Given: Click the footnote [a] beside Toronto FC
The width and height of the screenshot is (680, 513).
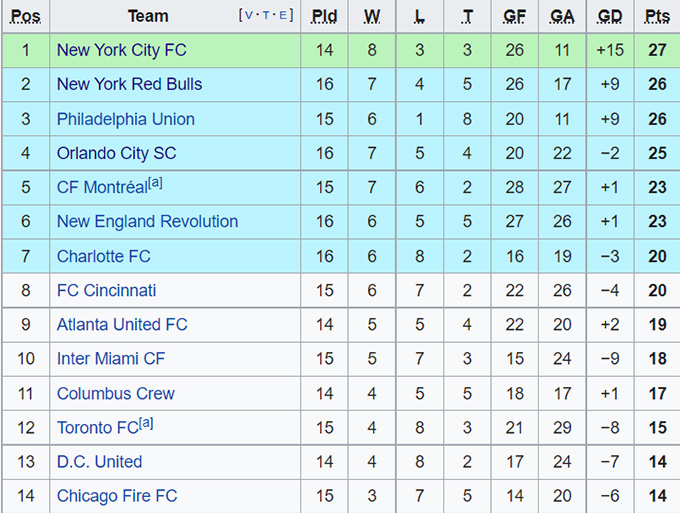Looking at the screenshot, I should pos(146,423).
